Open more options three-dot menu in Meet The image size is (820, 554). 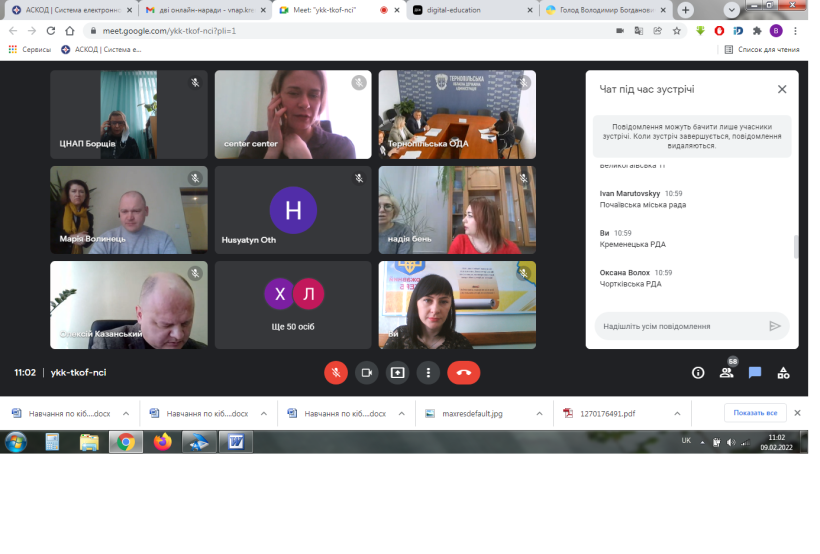pyautogui.click(x=428, y=373)
